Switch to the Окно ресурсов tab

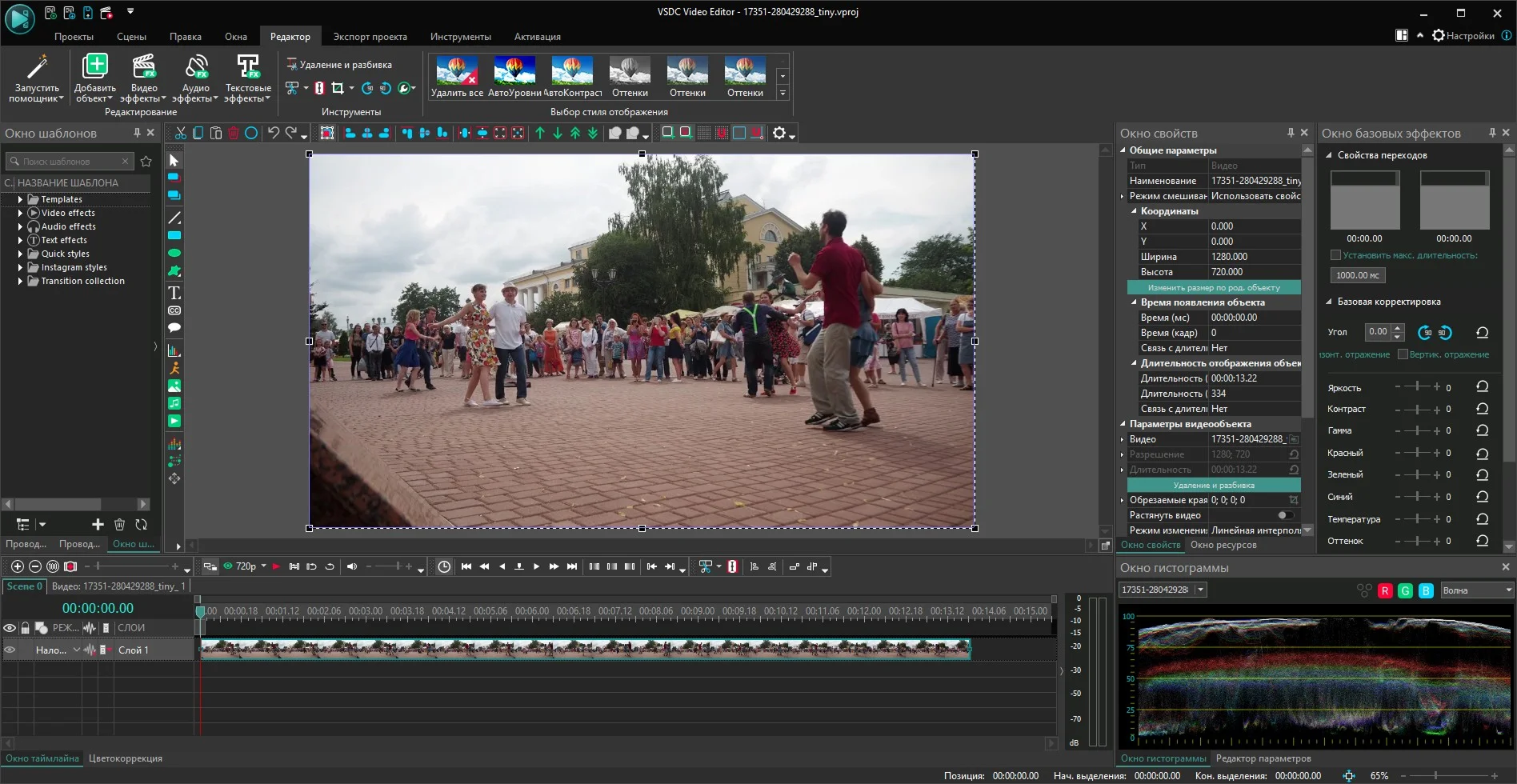pyautogui.click(x=1223, y=545)
